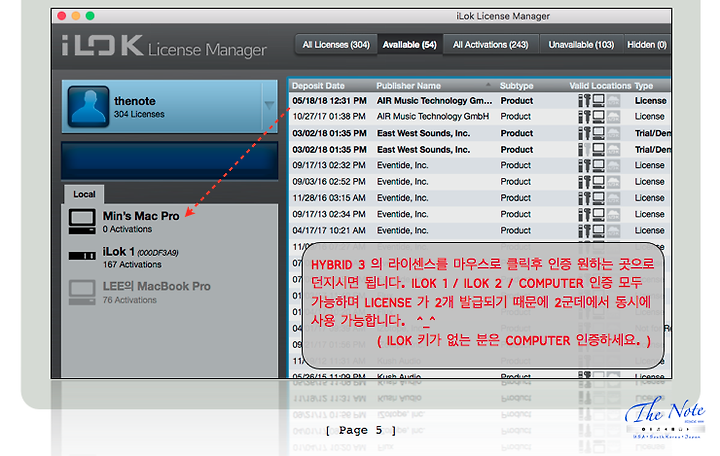
Task: Switch to the Hidden (0) tab
Action: [x=647, y=45]
